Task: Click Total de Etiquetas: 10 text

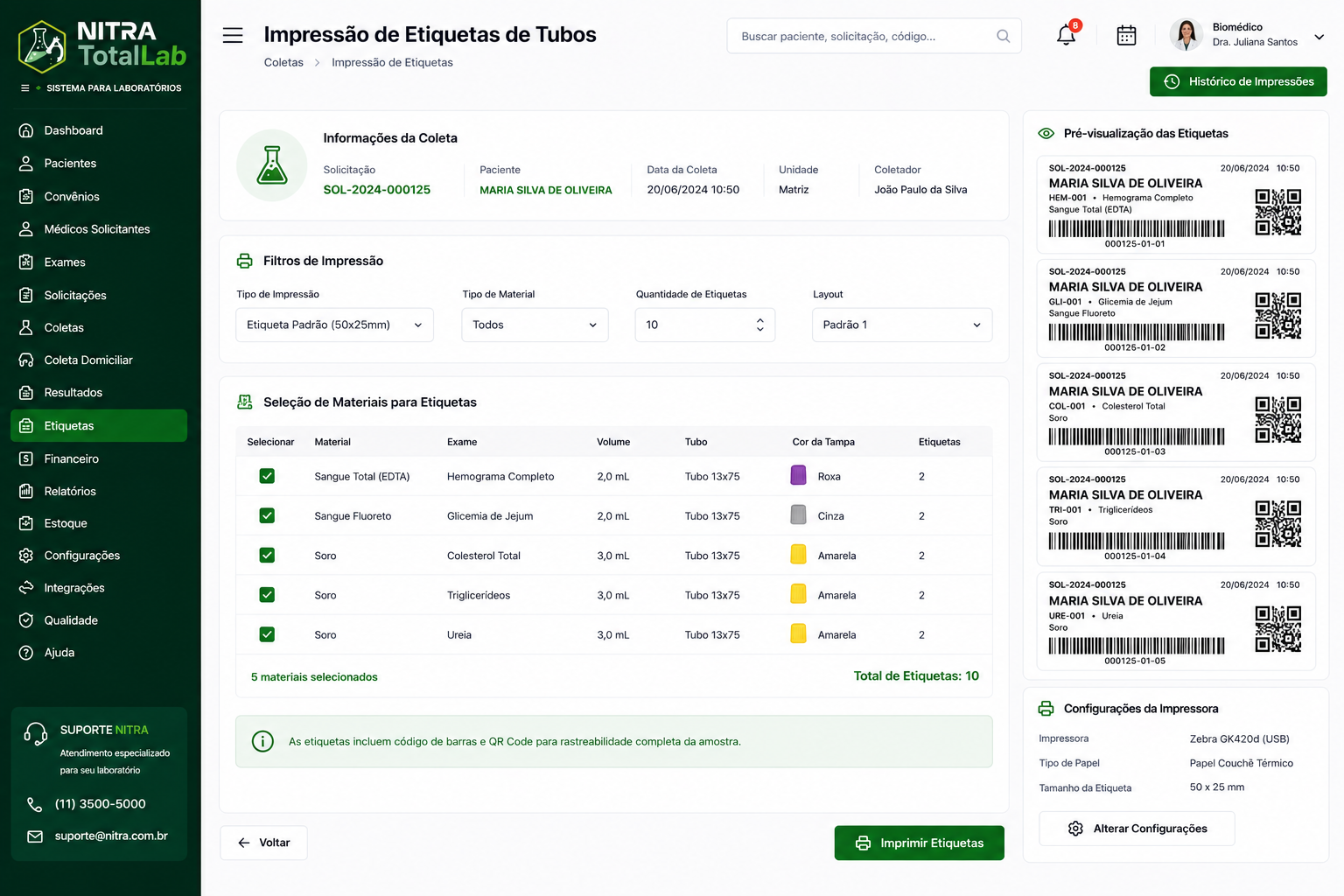Action: pos(916,676)
